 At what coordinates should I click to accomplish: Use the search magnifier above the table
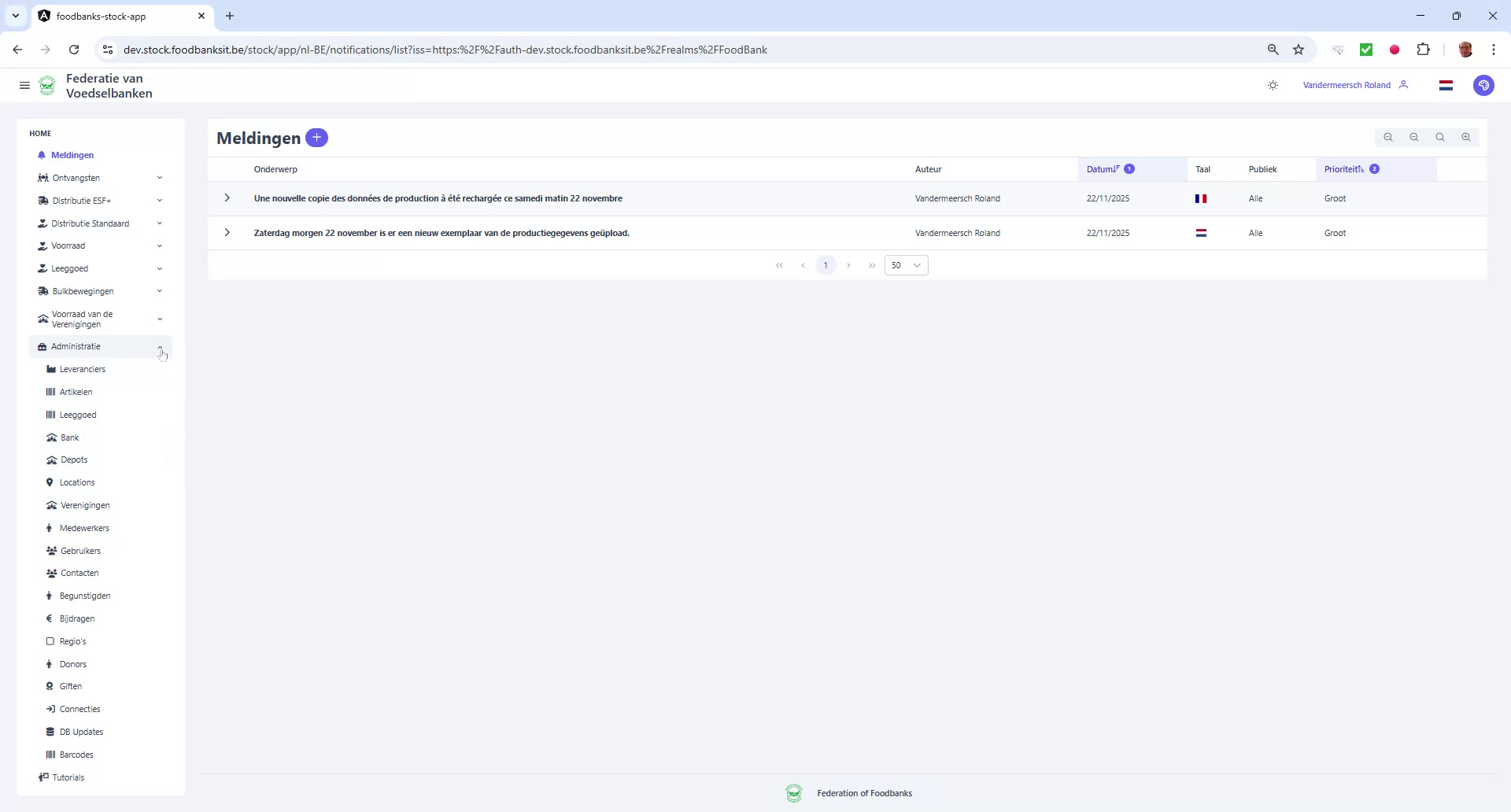point(1439,137)
